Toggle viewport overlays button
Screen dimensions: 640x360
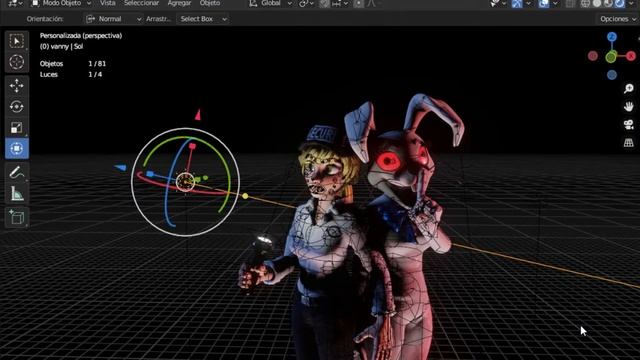tap(544, 3)
